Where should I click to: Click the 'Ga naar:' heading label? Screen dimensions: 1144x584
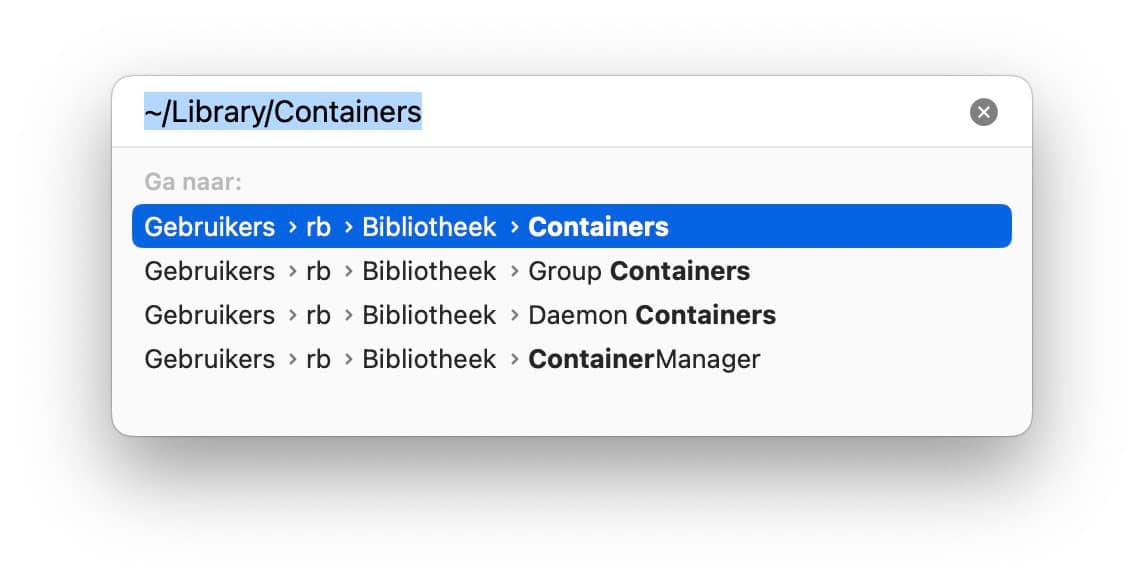click(x=193, y=182)
